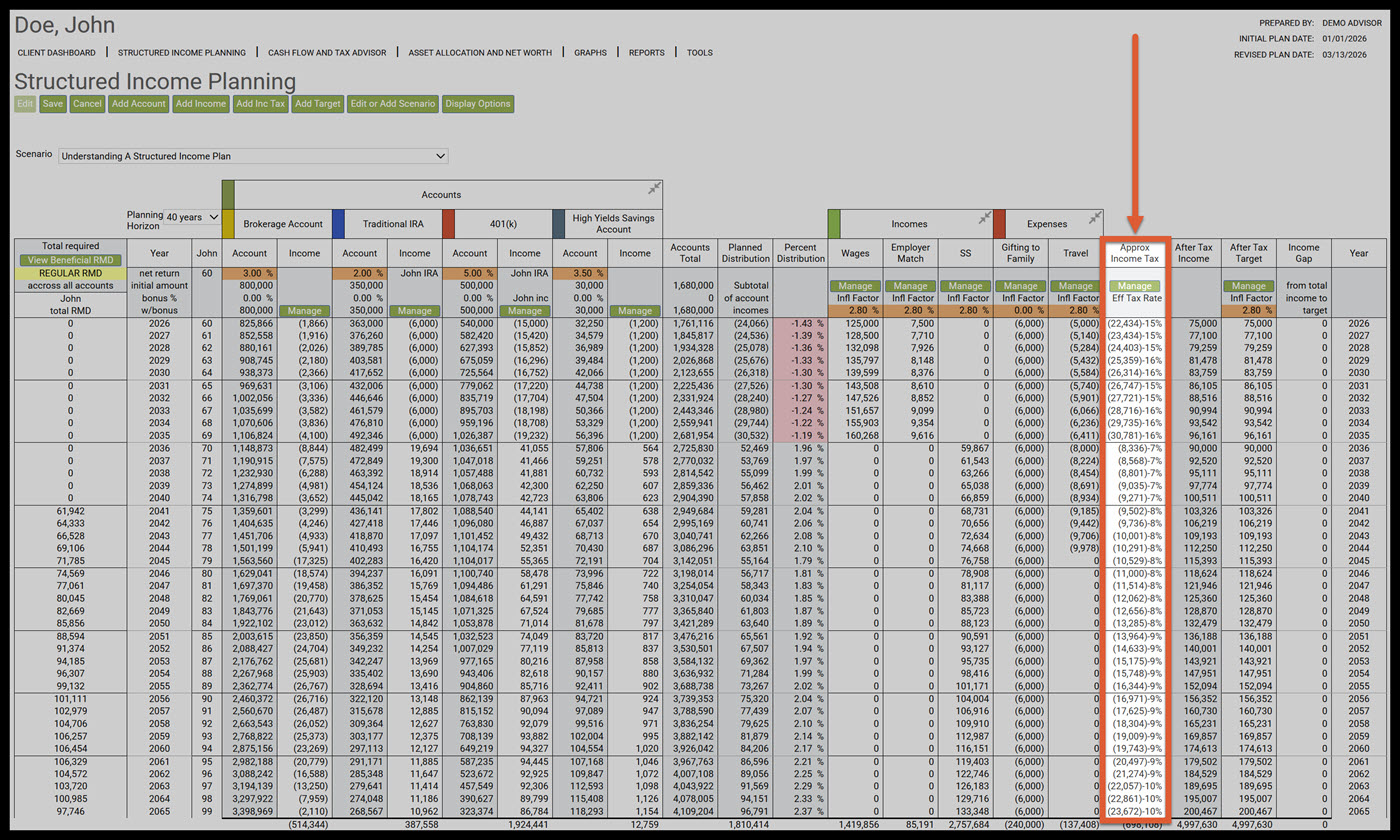Viewport: 1400px width, 840px height.
Task: Select the Incomes green color swatch
Action: click(x=833, y=223)
